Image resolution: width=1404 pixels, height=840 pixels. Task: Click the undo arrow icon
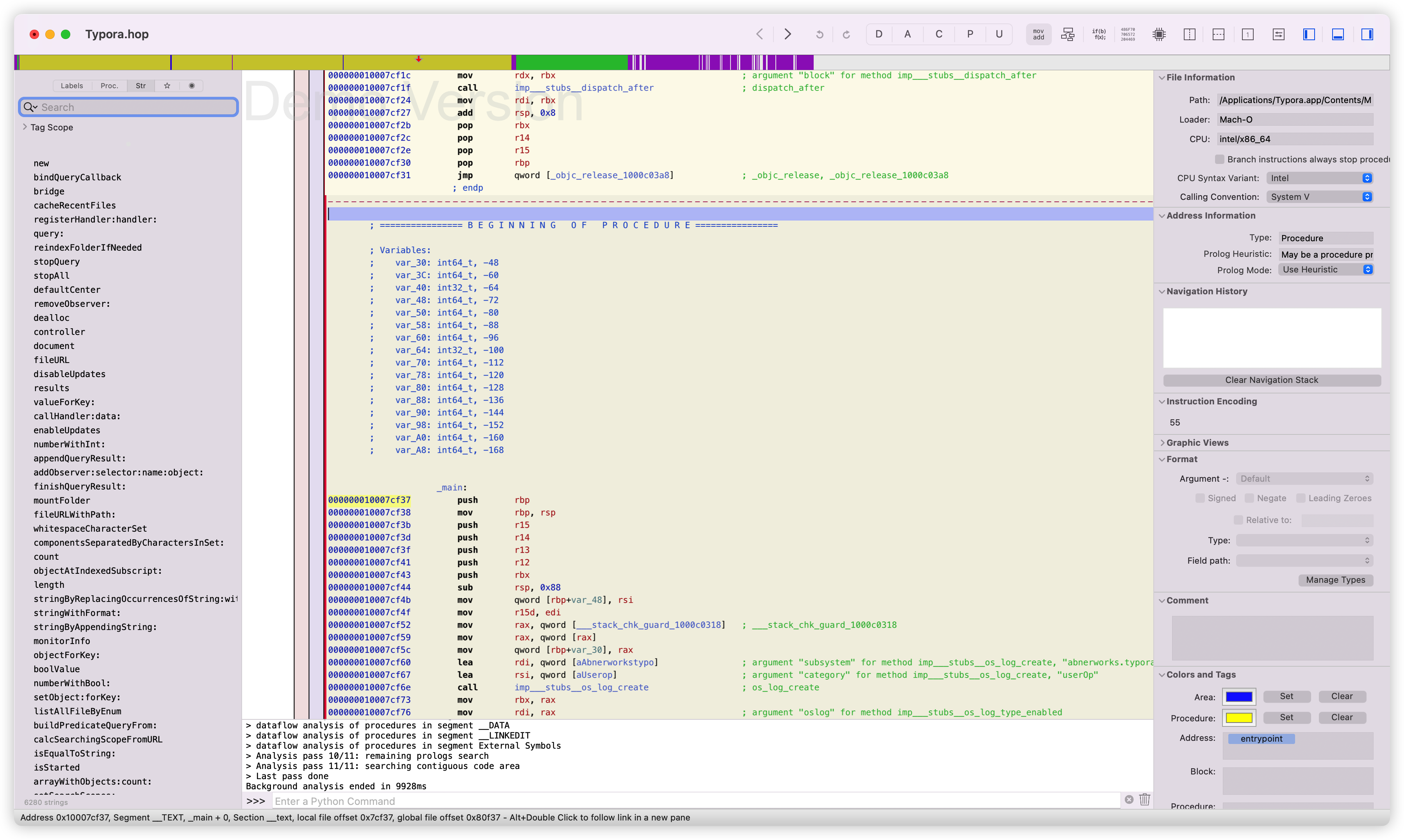(819, 34)
